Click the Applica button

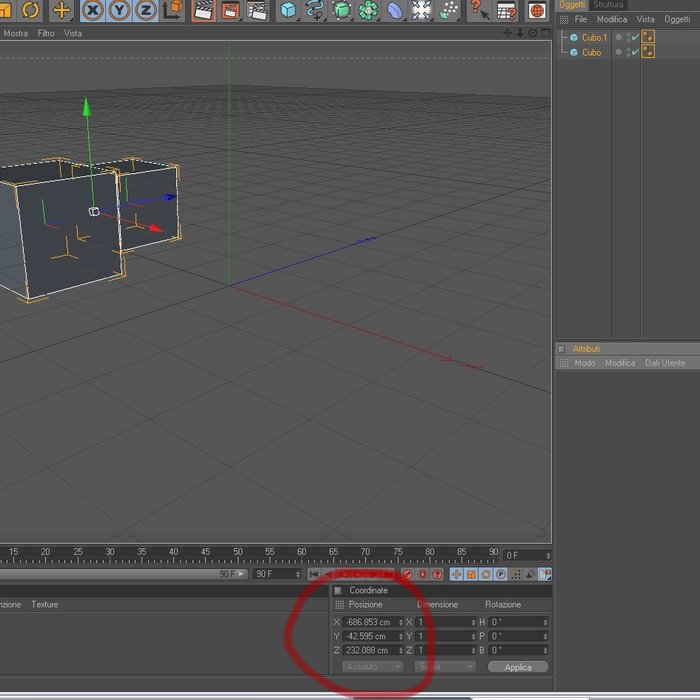518,667
